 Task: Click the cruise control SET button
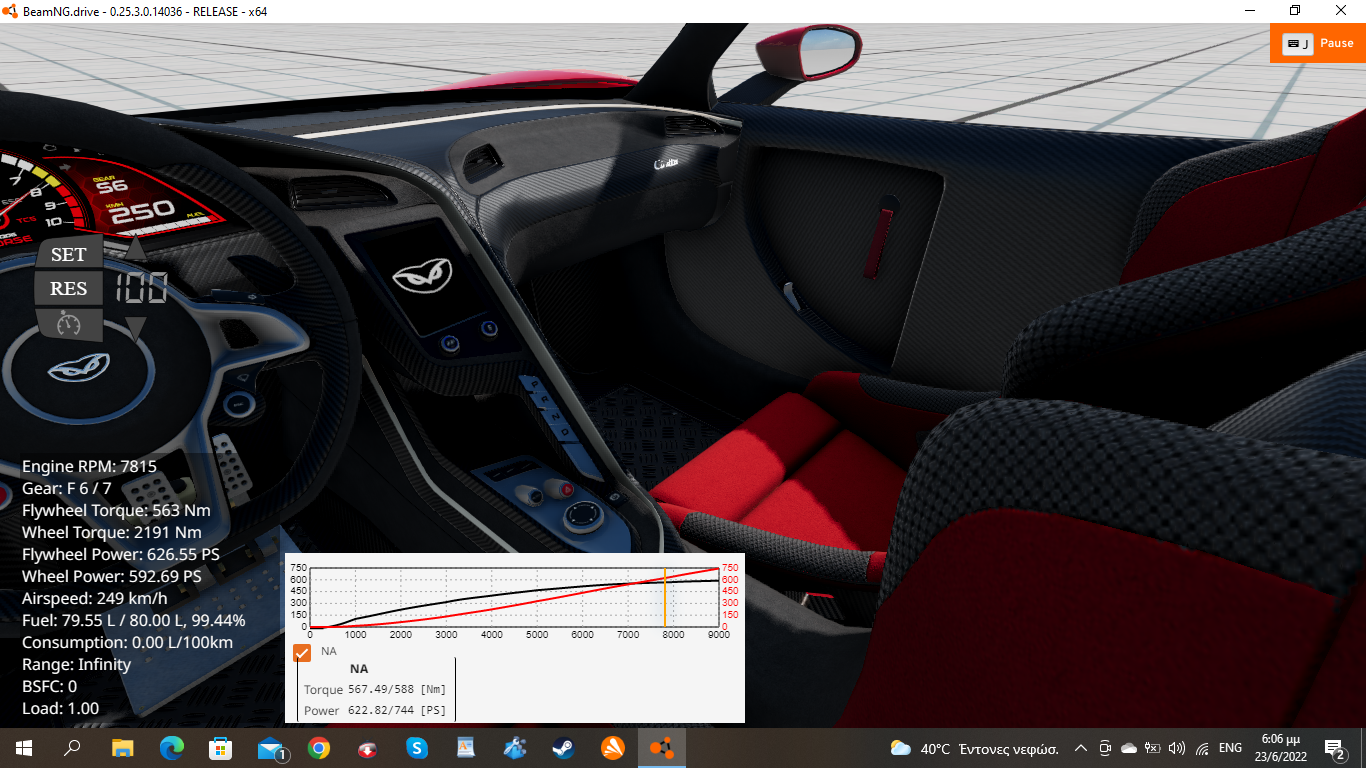(x=69, y=254)
